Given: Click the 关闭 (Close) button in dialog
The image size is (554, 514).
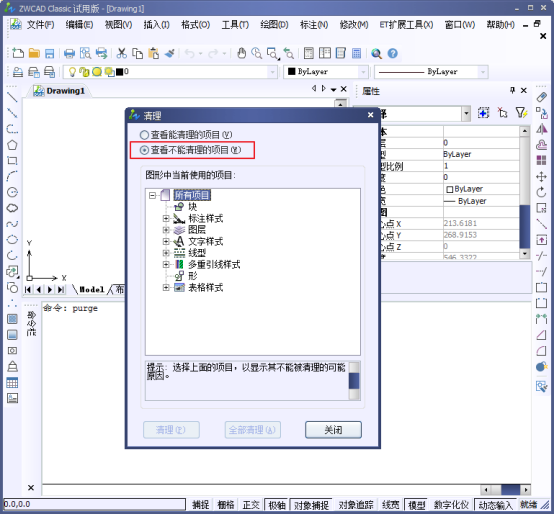Looking at the screenshot, I should pyautogui.click(x=333, y=430).
